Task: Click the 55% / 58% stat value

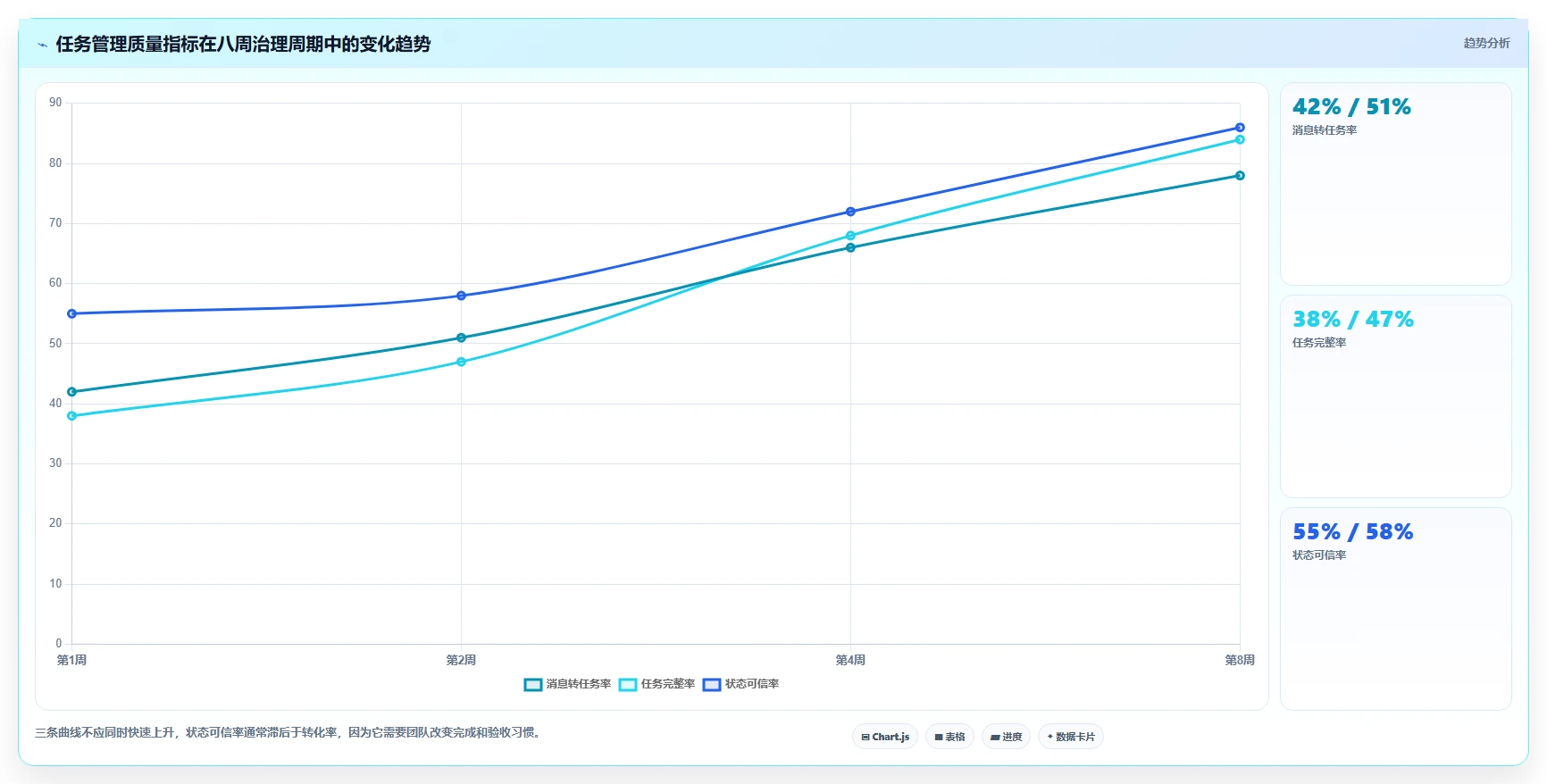Action: (1352, 532)
